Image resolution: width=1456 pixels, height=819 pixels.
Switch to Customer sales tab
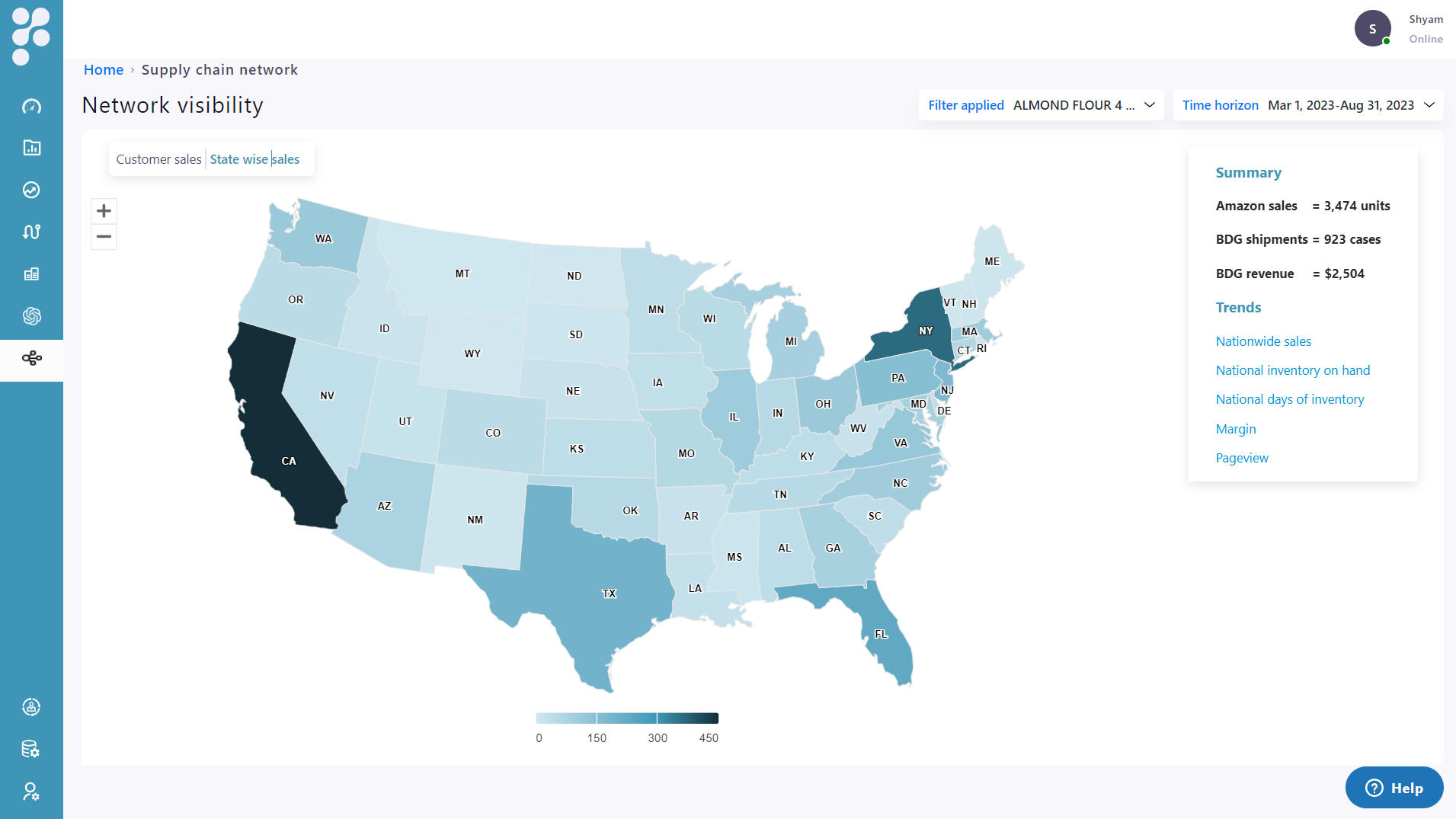point(158,159)
